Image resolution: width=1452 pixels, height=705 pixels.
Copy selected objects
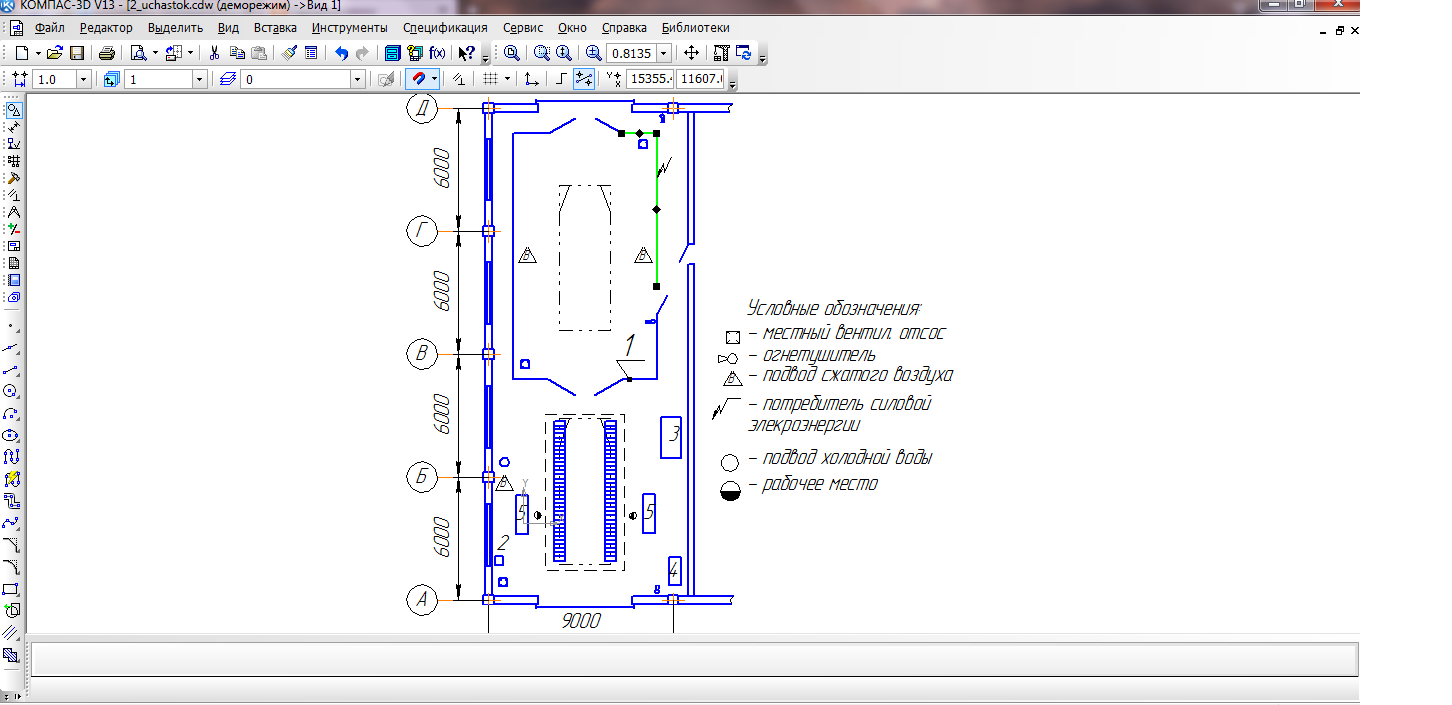coord(237,53)
